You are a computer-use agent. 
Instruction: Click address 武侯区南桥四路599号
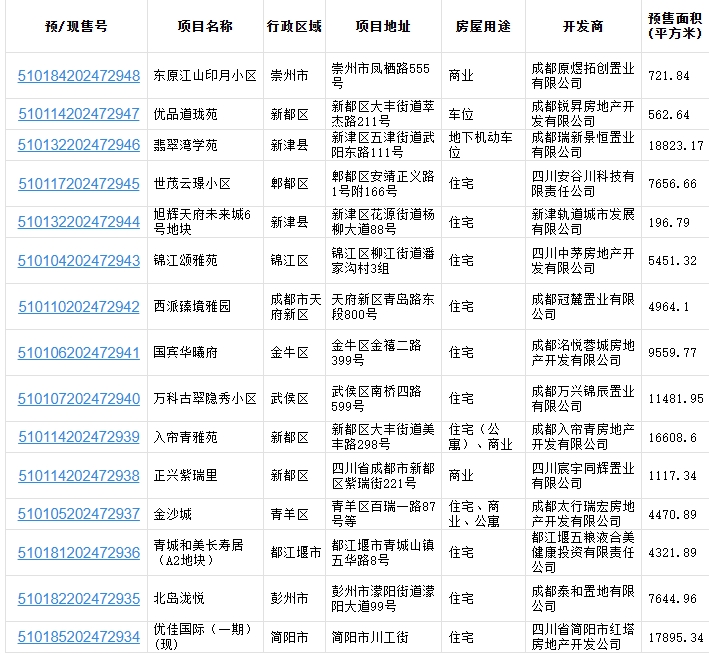376,398
